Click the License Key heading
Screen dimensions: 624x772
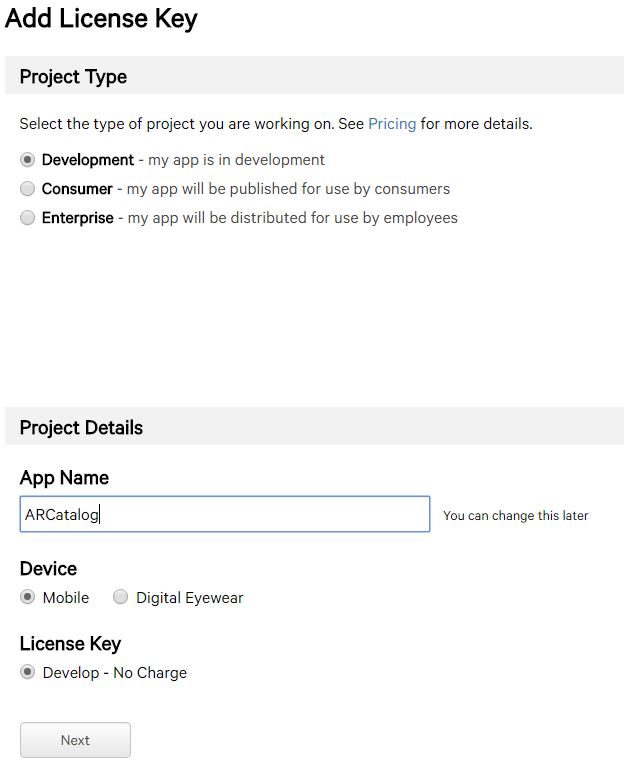pyautogui.click(x=70, y=644)
